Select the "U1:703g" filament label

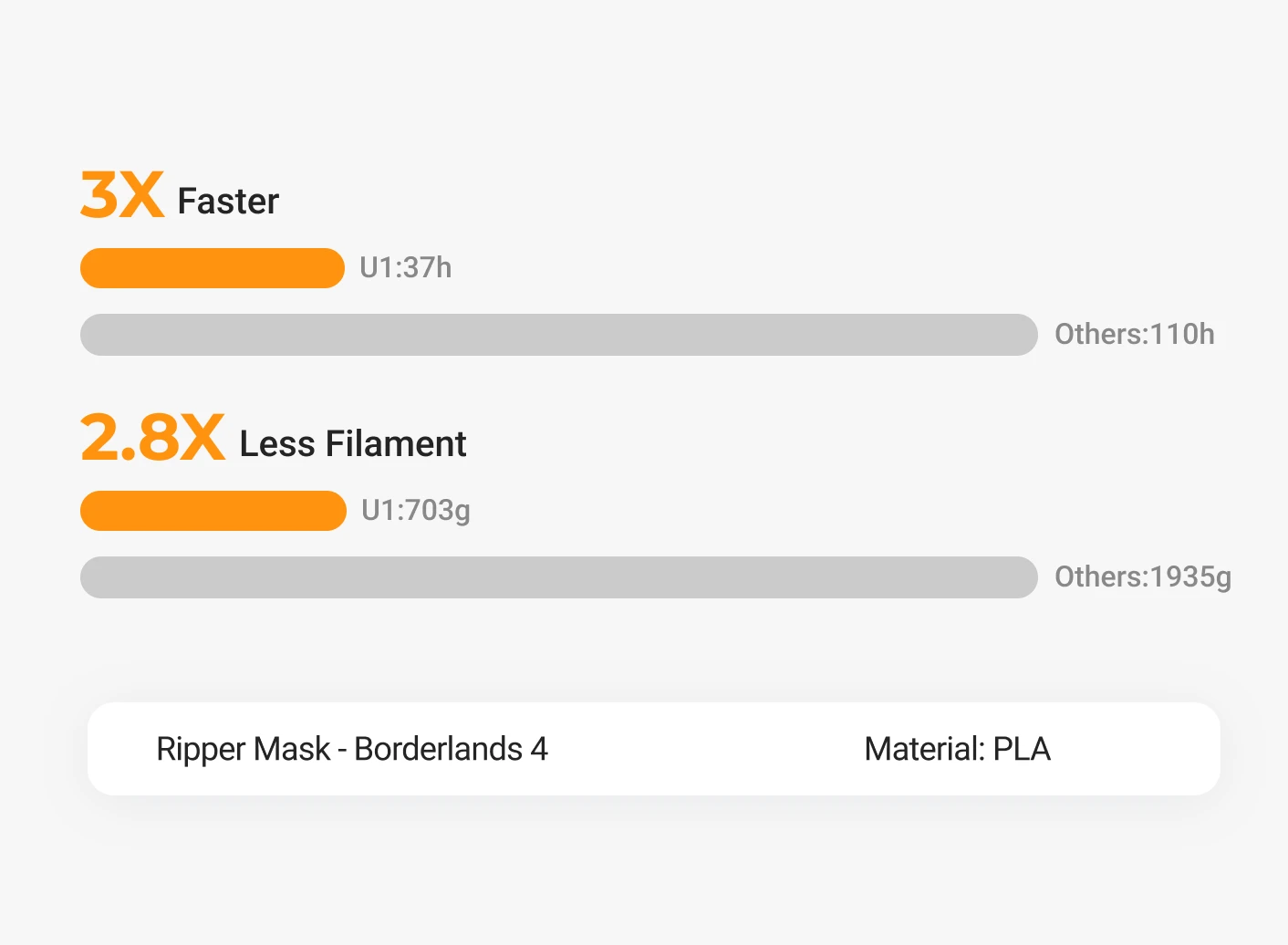coord(415,511)
